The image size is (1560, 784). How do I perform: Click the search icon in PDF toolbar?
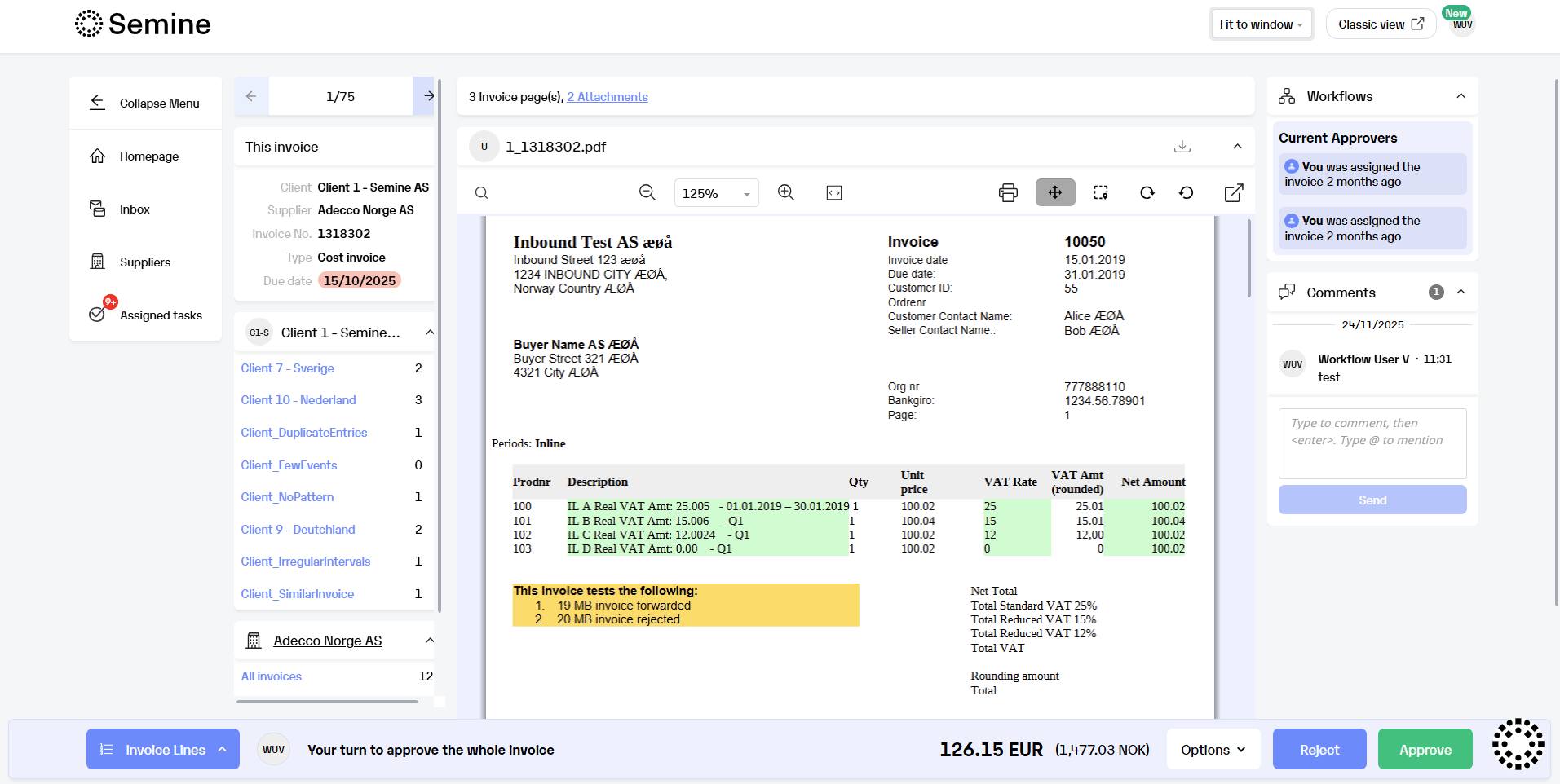482,193
